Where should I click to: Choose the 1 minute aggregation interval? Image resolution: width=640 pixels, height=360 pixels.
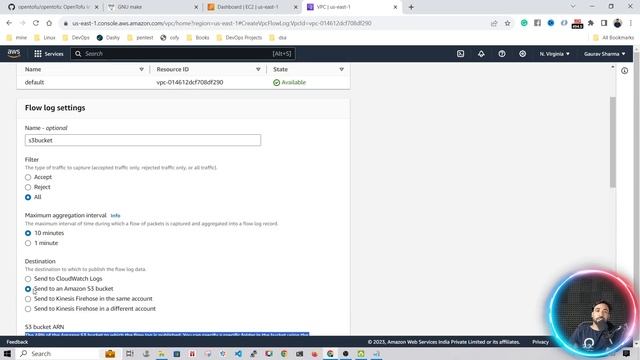click(28, 243)
